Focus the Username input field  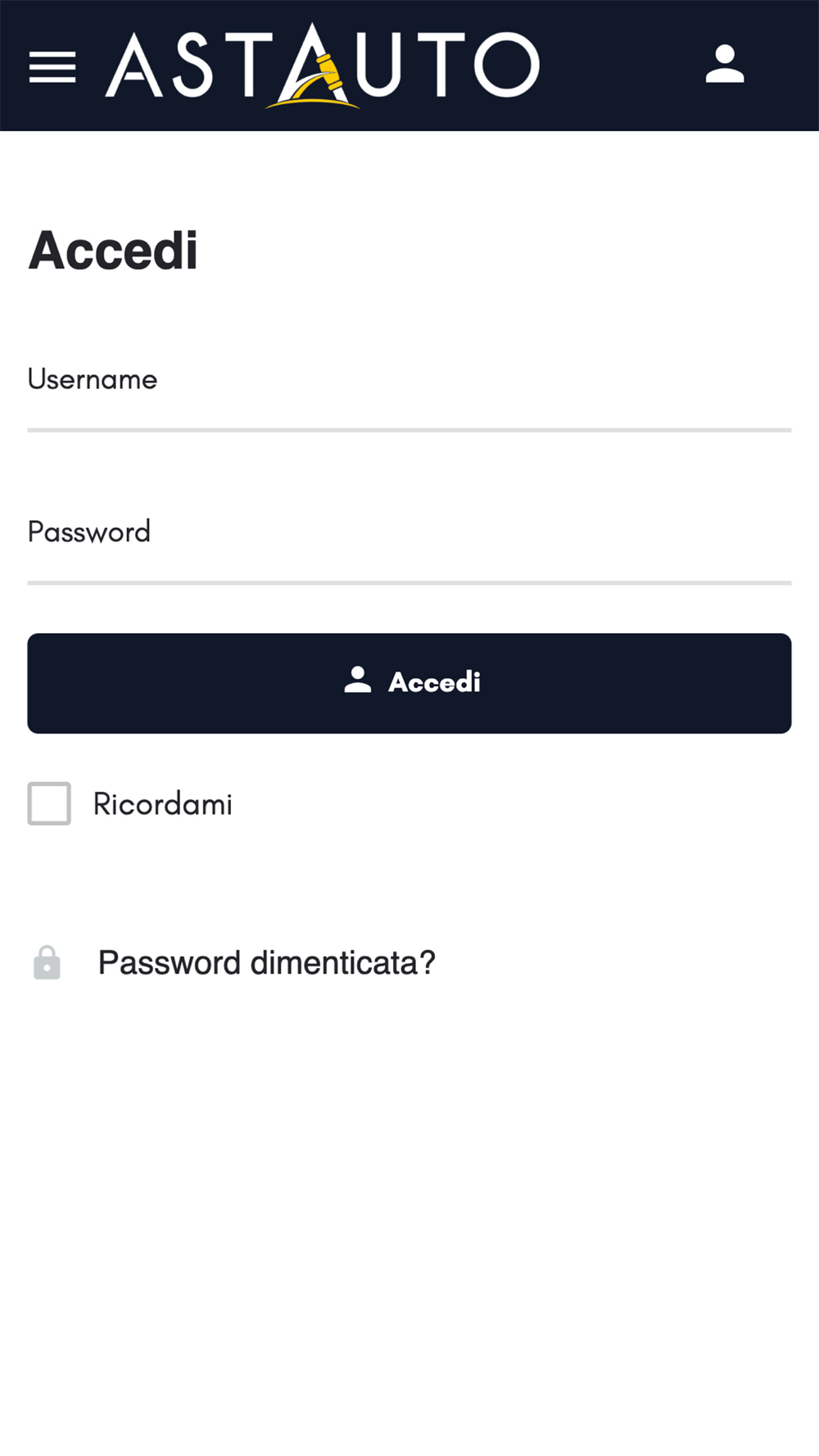point(409,401)
